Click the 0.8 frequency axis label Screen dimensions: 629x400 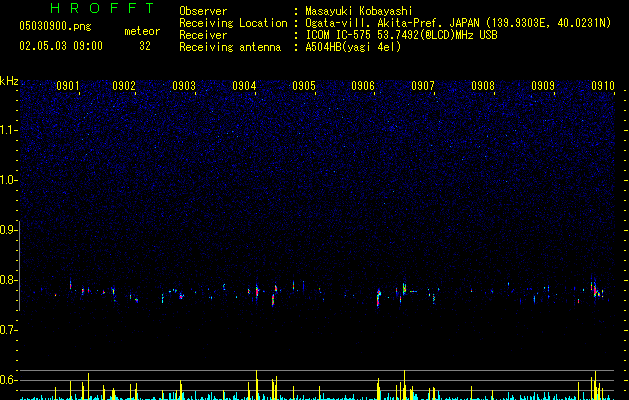pos(9,280)
